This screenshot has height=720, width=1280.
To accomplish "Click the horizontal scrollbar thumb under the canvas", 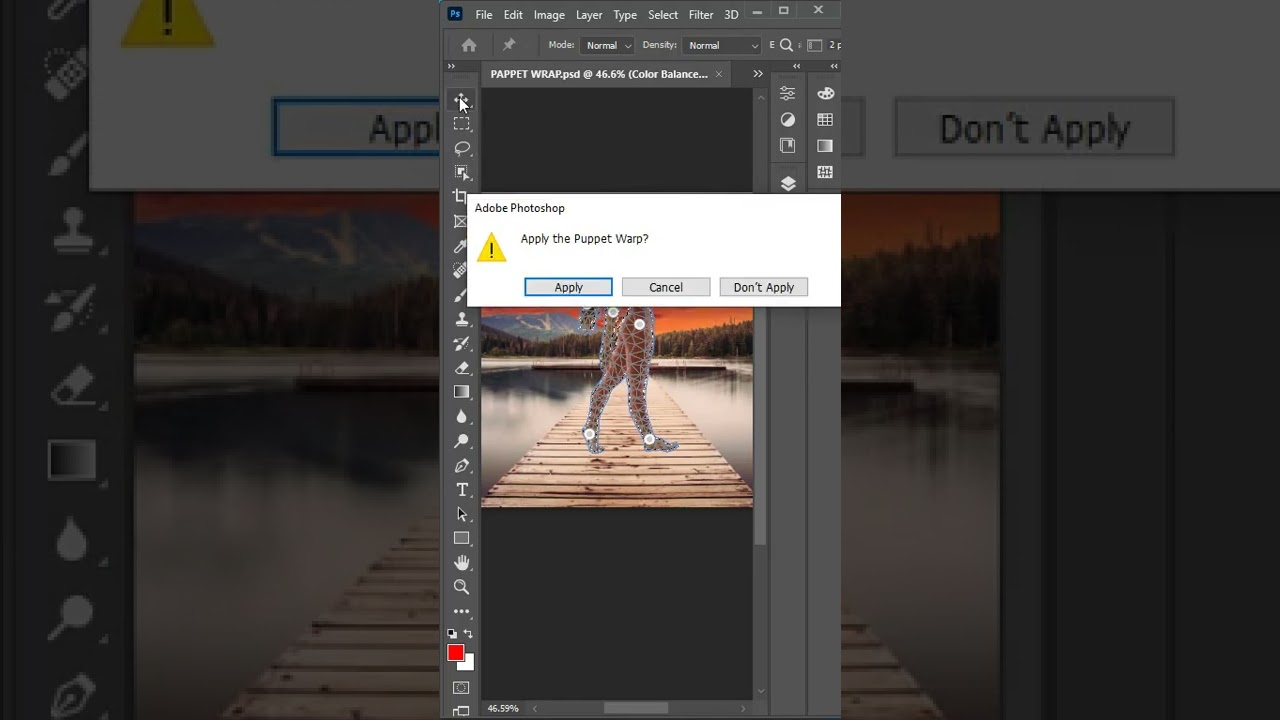I will click(x=636, y=708).
